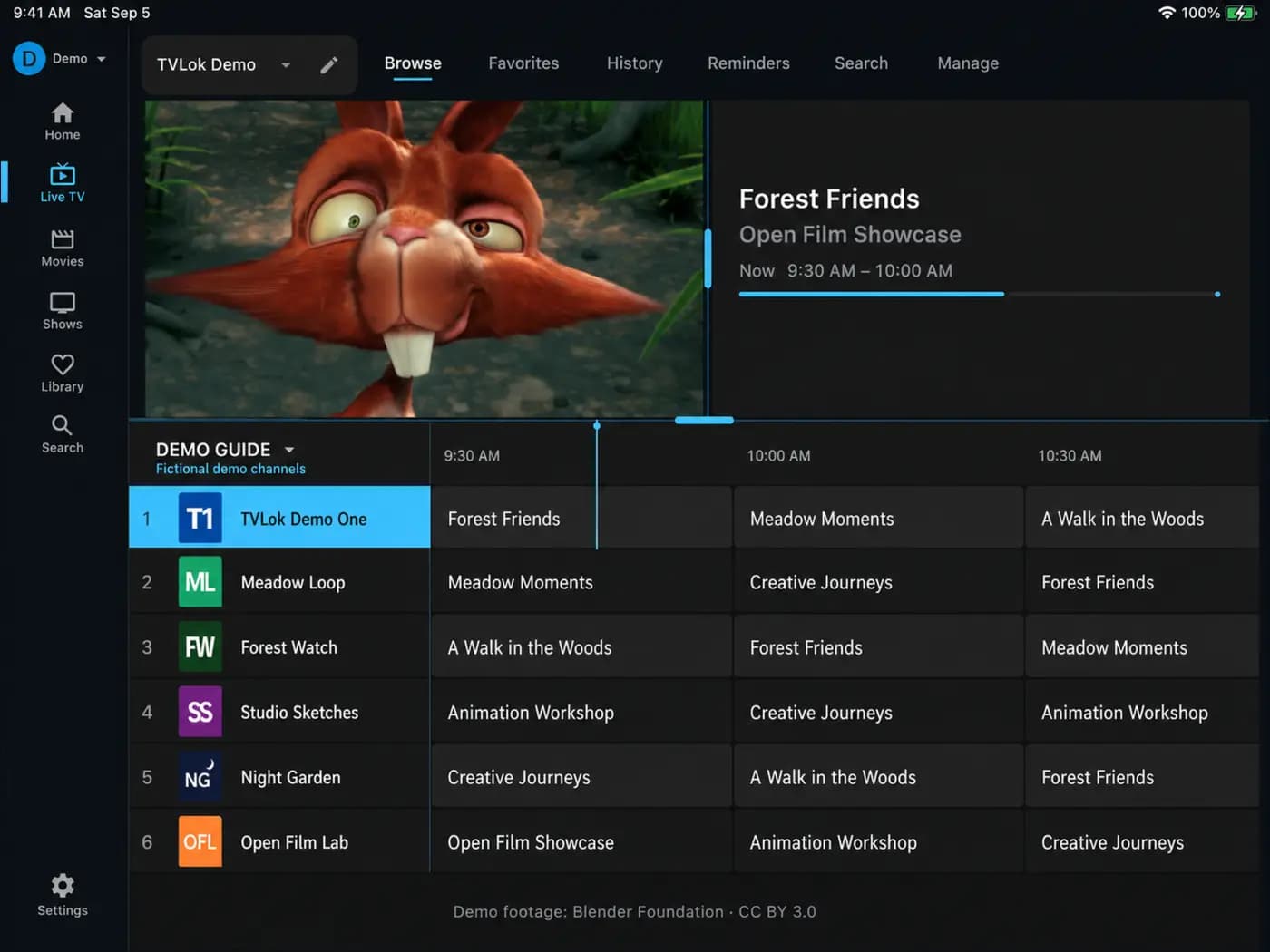Select A Walk in the Woods on Forest Watch
Screen dimensions: 1270x952
(x=581, y=647)
